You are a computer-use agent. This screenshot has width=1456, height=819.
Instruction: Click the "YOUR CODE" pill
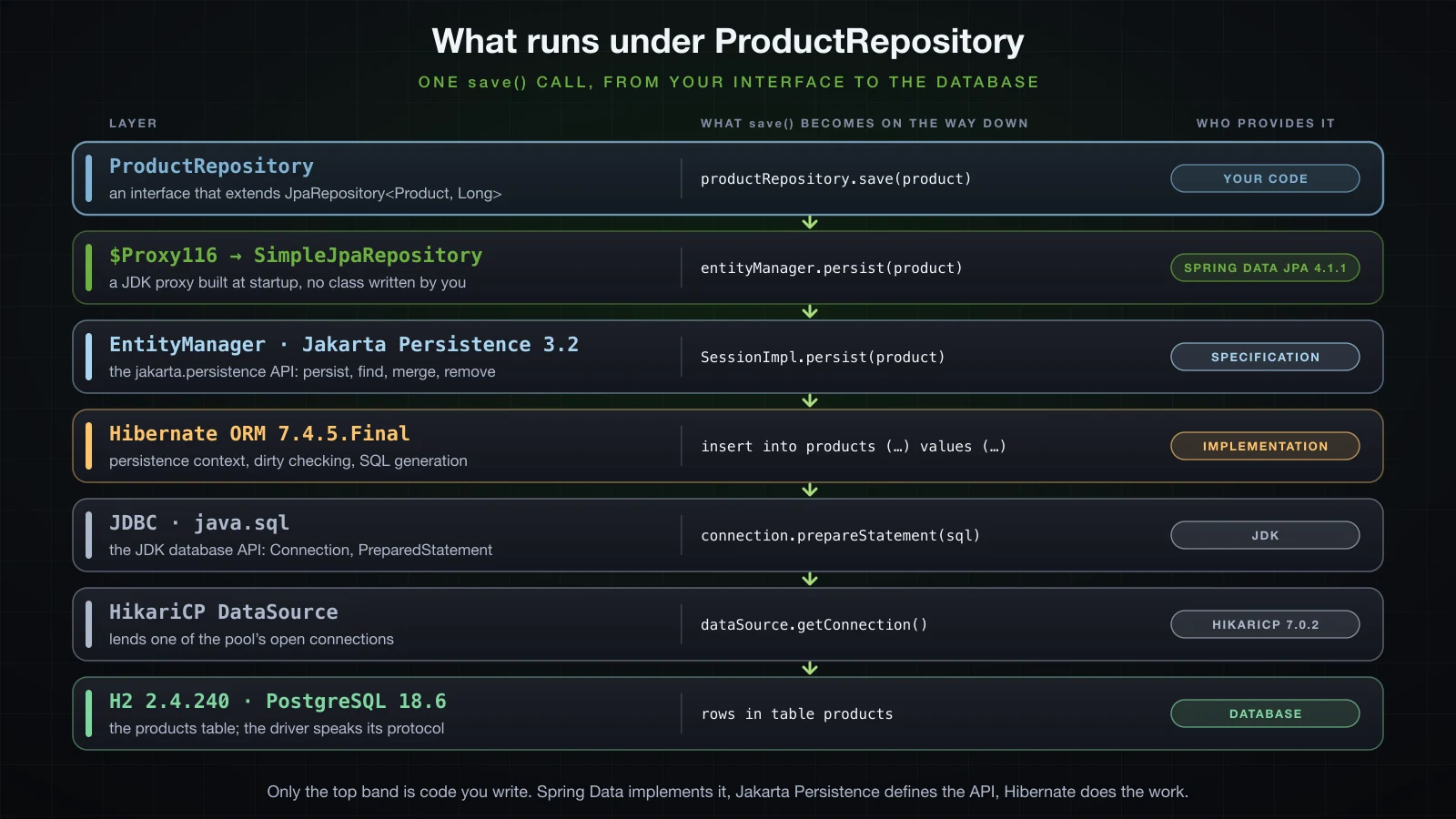coord(1265,178)
